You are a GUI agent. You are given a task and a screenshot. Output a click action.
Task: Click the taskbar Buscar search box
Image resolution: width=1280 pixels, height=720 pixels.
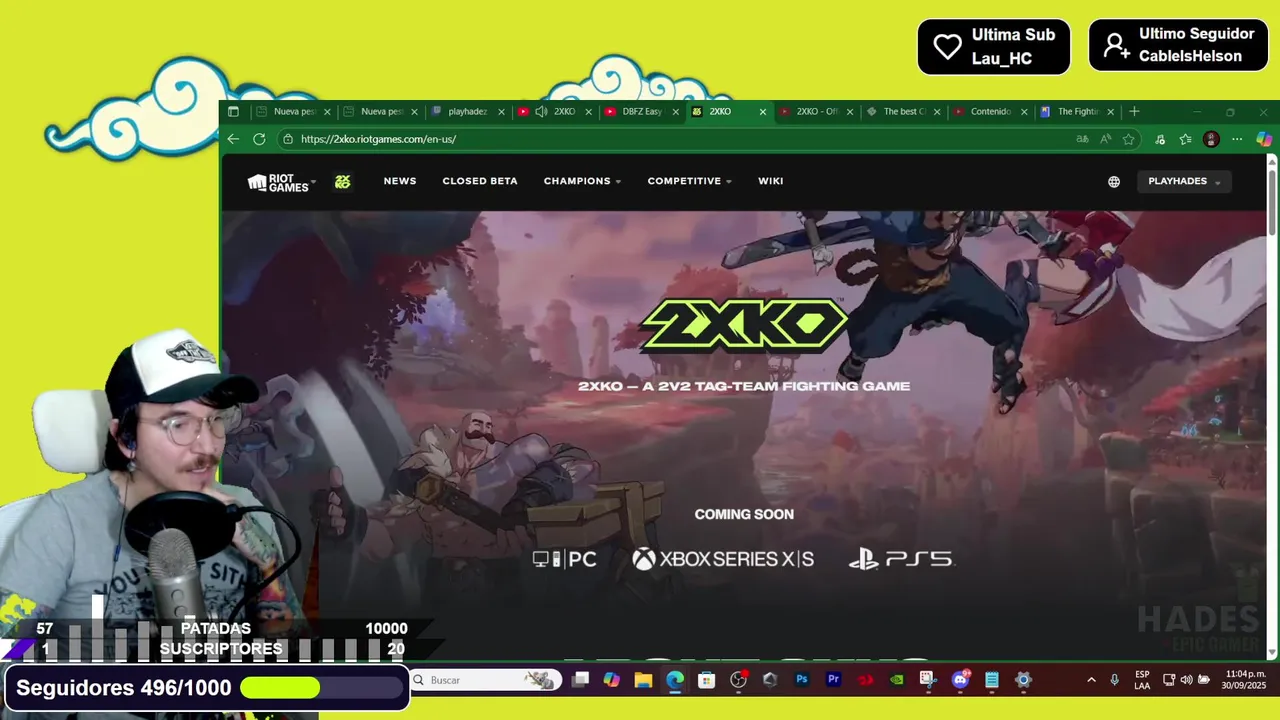[485, 680]
